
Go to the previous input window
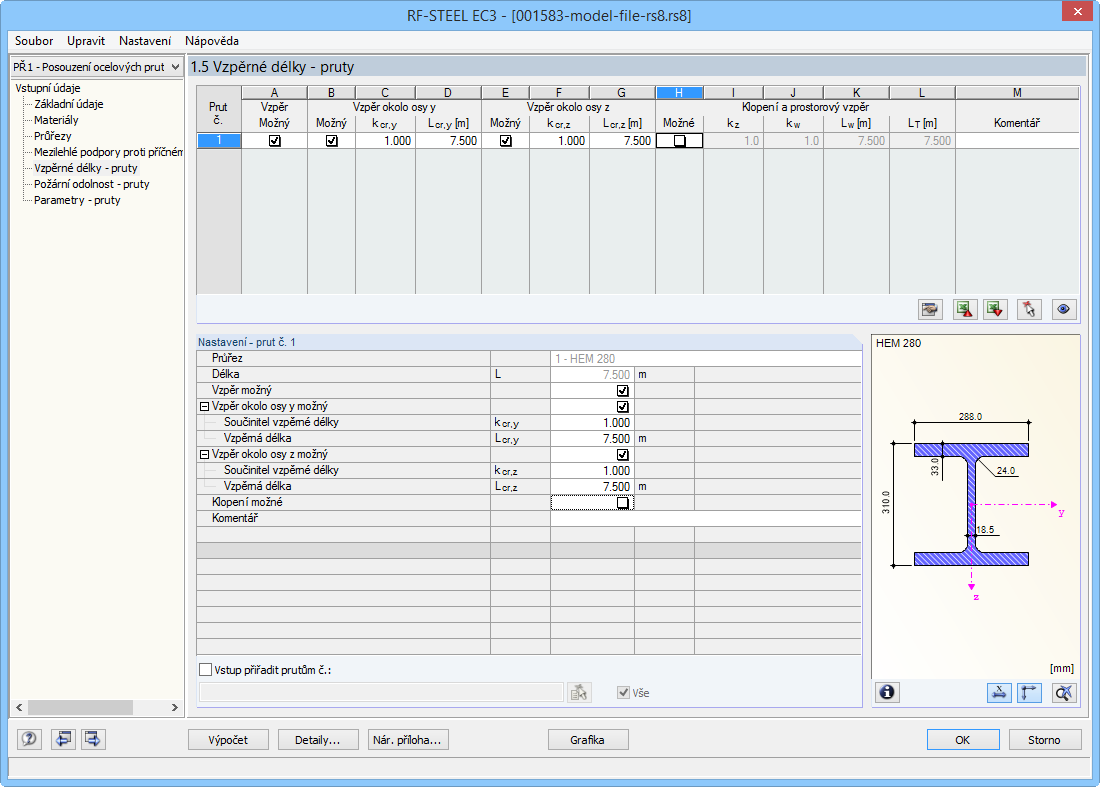62,739
